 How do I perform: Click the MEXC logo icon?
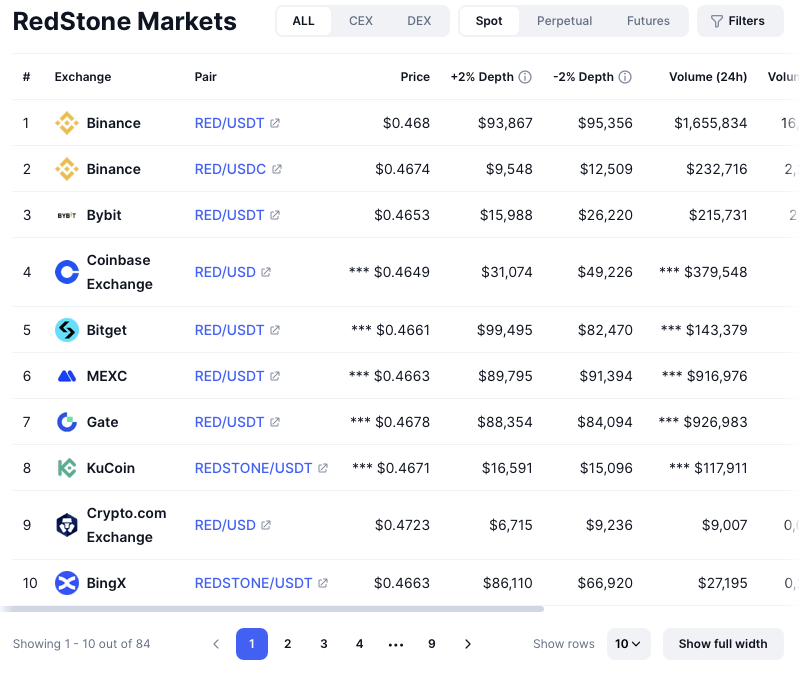(67, 376)
